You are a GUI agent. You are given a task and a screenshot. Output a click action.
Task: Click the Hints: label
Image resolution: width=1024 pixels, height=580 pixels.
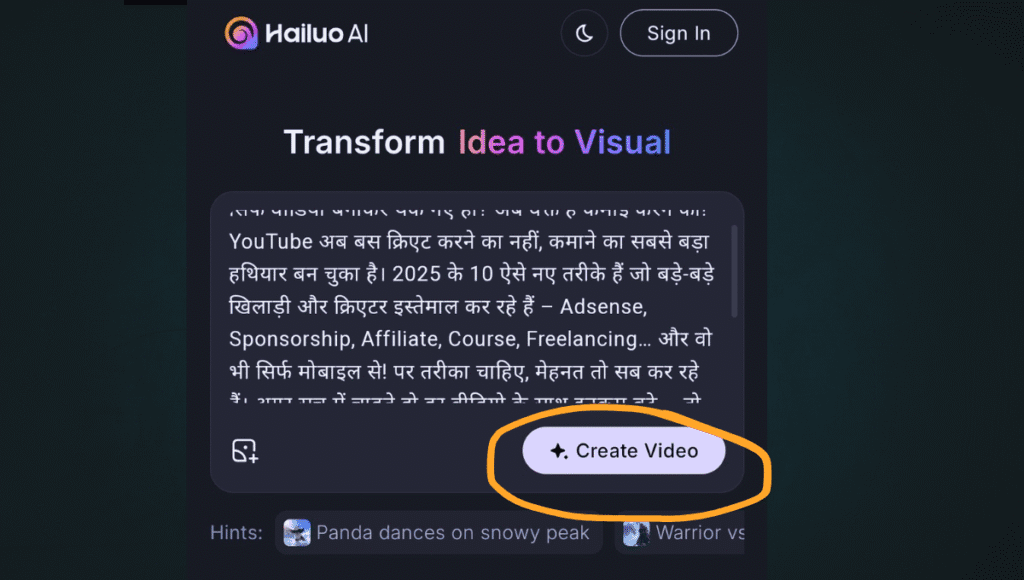coord(236,533)
